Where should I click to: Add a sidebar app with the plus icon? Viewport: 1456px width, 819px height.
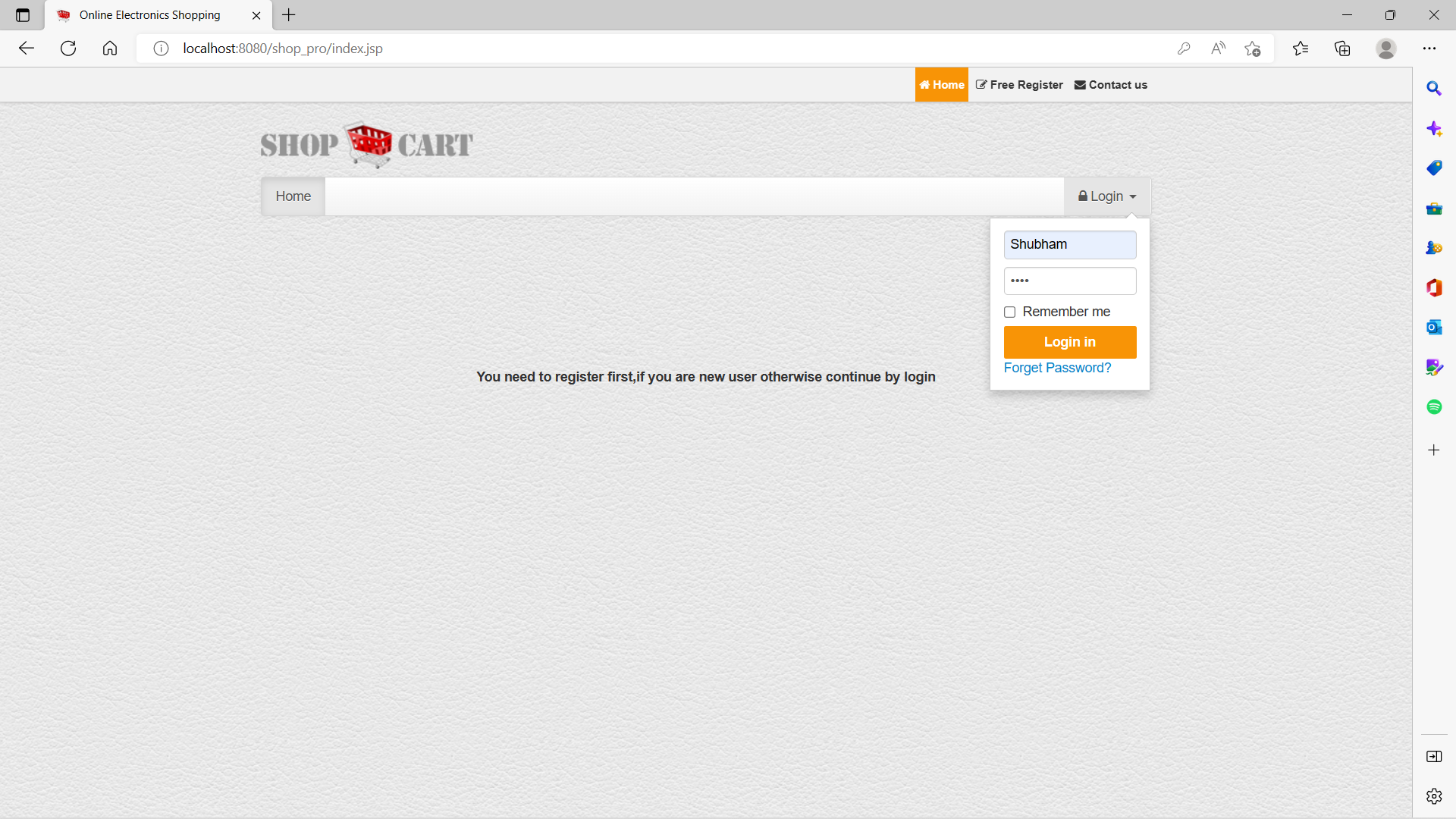point(1433,450)
